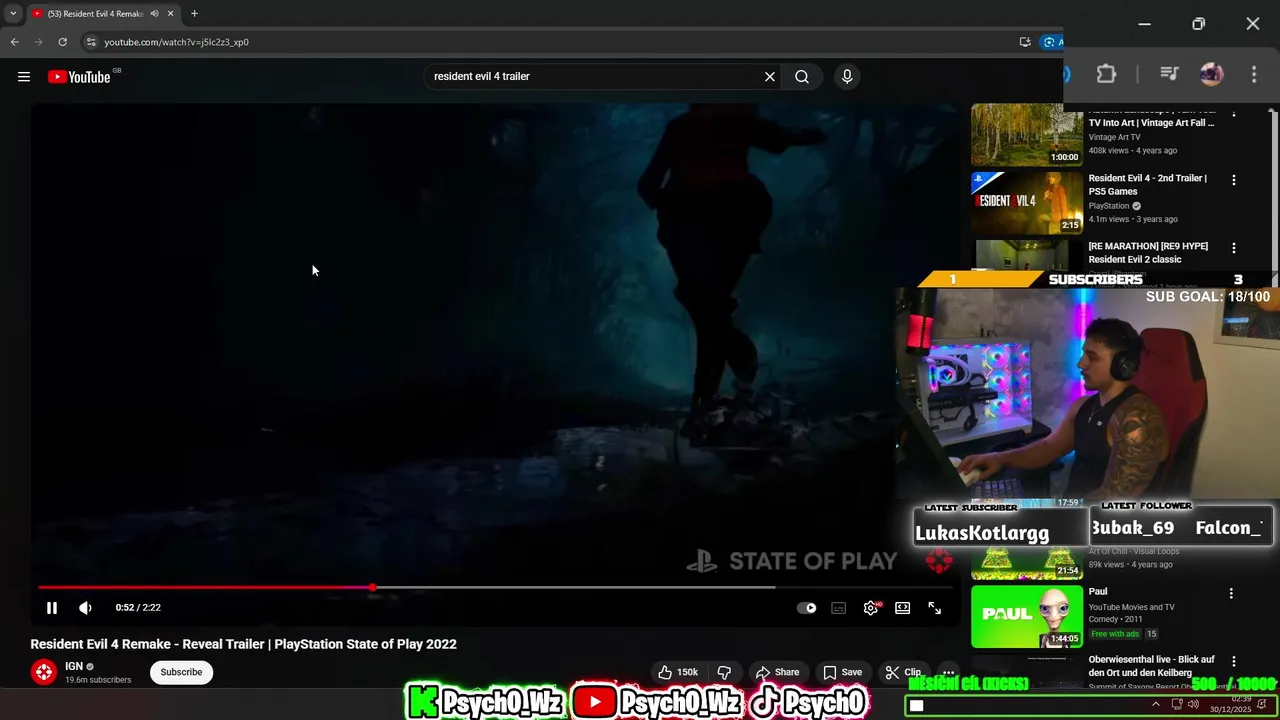
Task: Open IGN channel avatar
Action: coord(44,672)
